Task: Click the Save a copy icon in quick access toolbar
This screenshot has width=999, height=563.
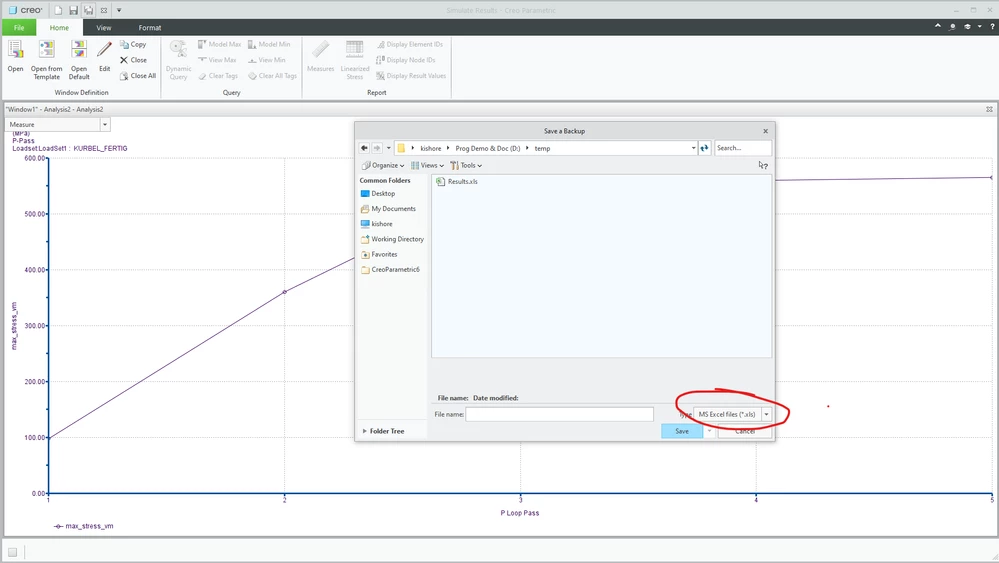Action: point(89,10)
